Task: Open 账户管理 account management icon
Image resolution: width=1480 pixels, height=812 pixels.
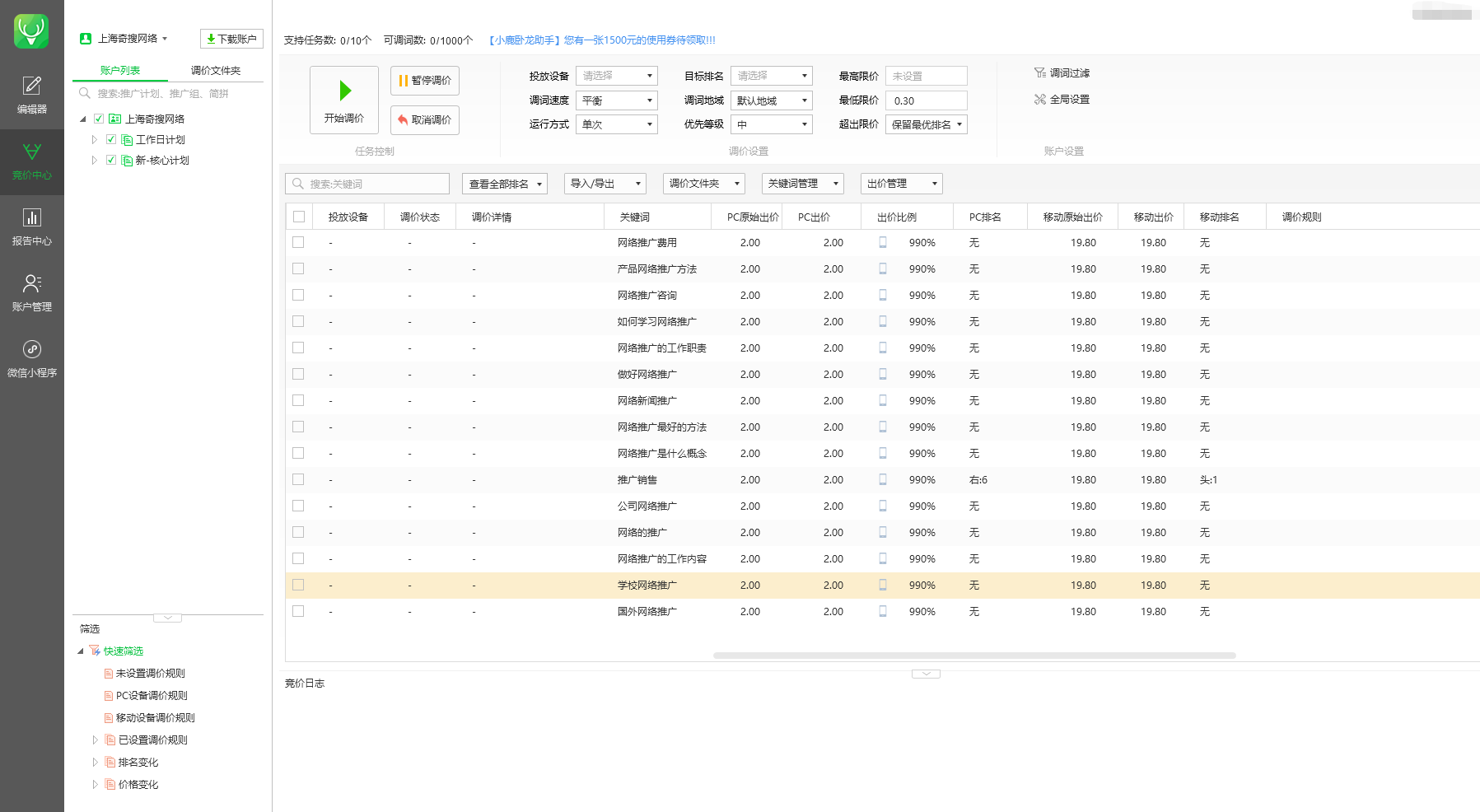Action: (x=31, y=293)
